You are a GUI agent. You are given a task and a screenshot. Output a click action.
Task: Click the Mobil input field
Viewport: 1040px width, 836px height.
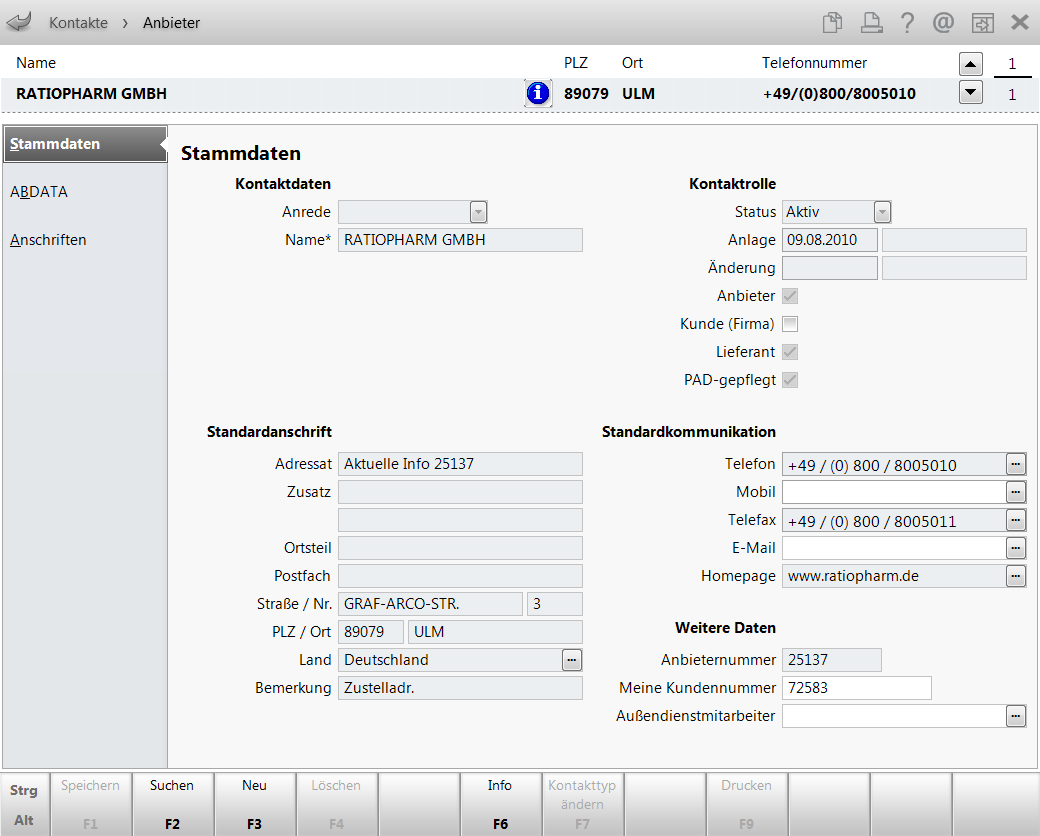click(894, 492)
